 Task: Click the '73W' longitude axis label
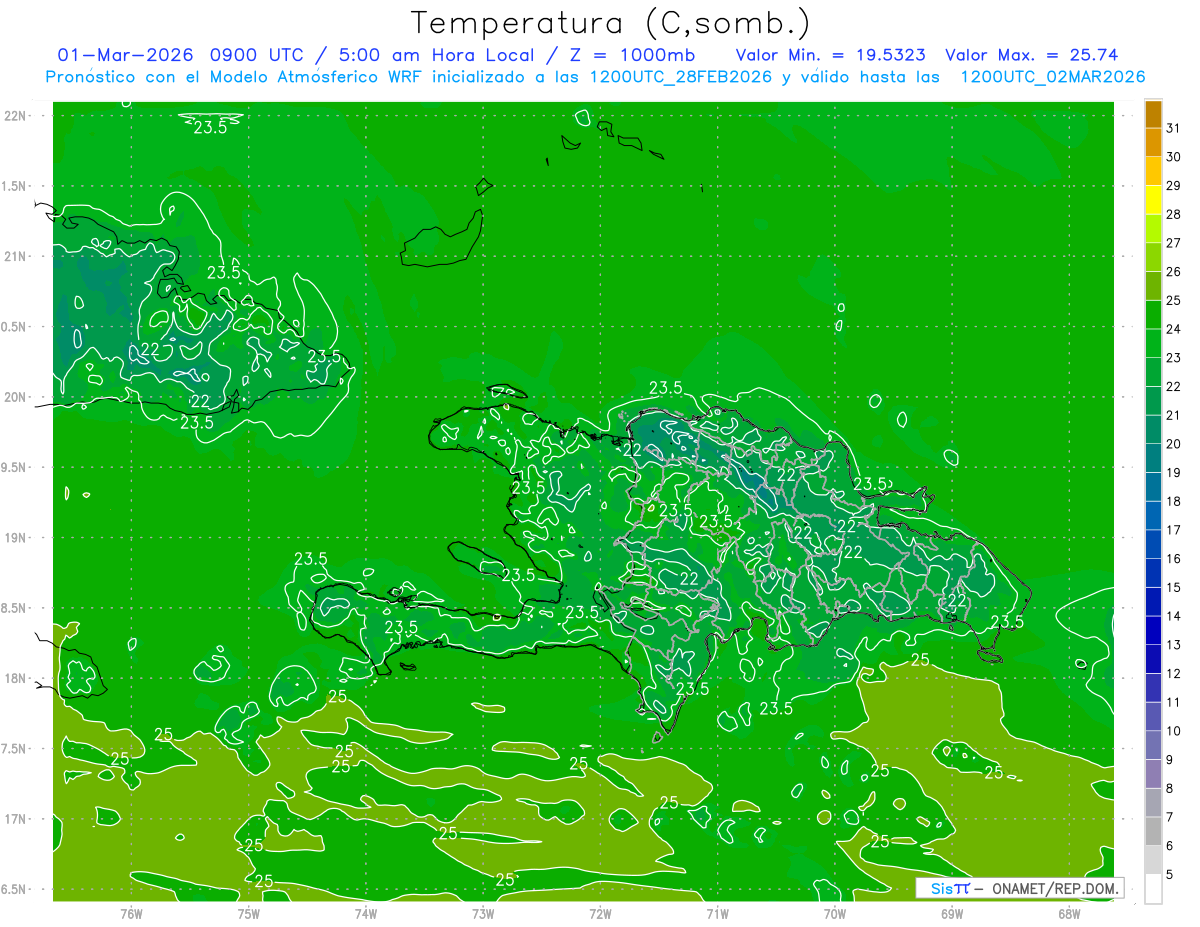point(483,914)
